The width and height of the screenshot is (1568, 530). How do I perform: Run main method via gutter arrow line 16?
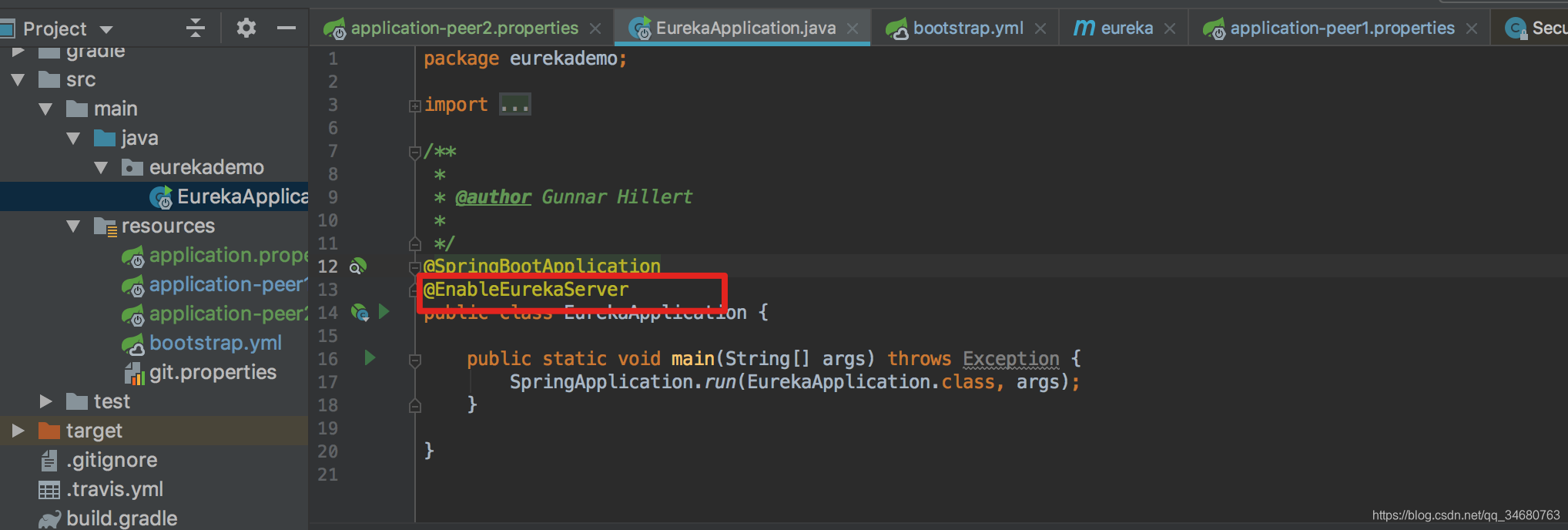[370, 357]
